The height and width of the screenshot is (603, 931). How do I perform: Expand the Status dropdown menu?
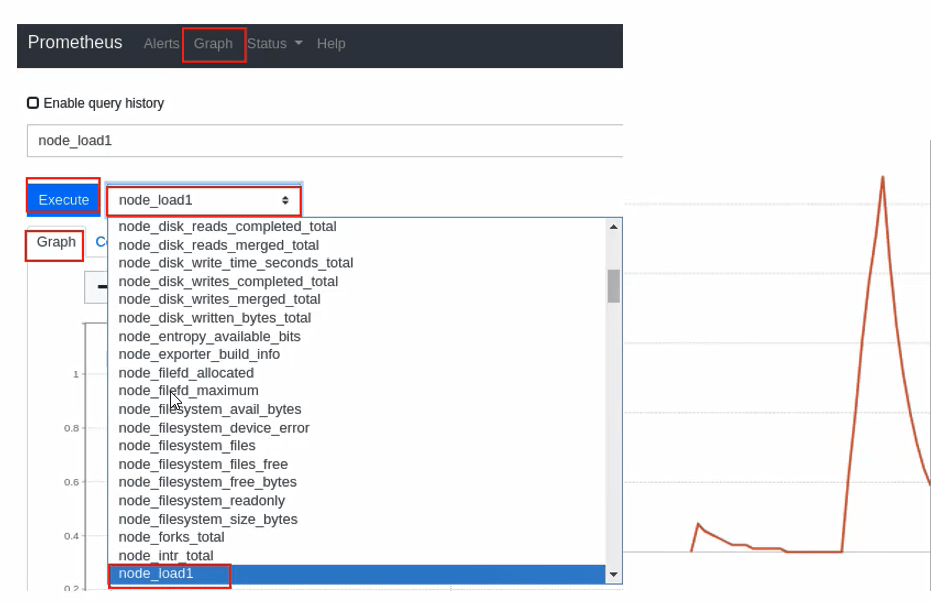tap(274, 44)
